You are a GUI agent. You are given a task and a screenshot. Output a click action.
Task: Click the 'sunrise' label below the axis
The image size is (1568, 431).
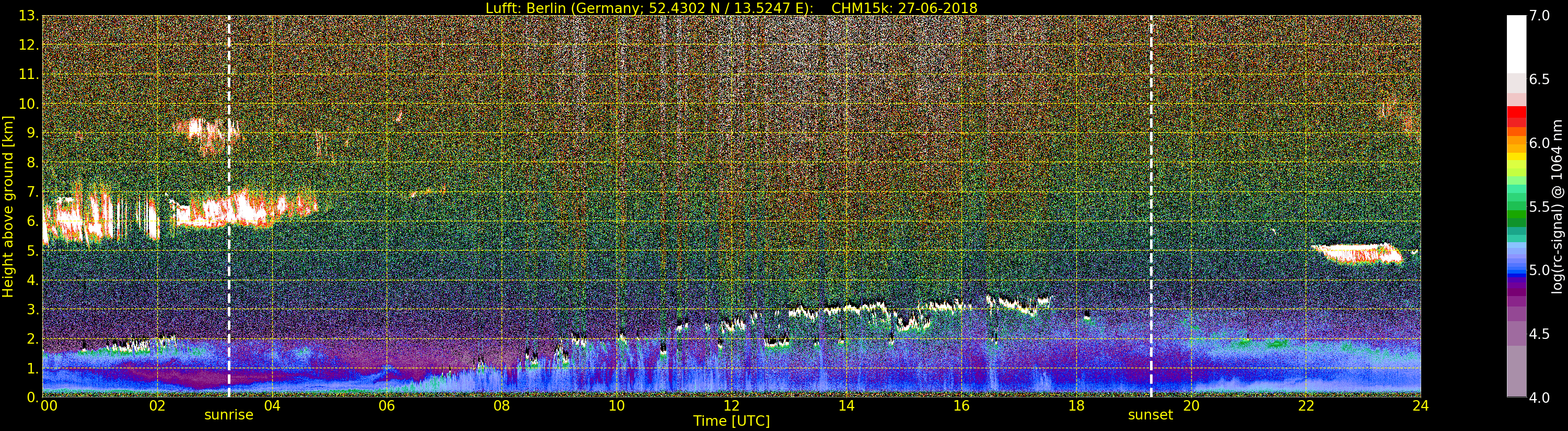[228, 415]
